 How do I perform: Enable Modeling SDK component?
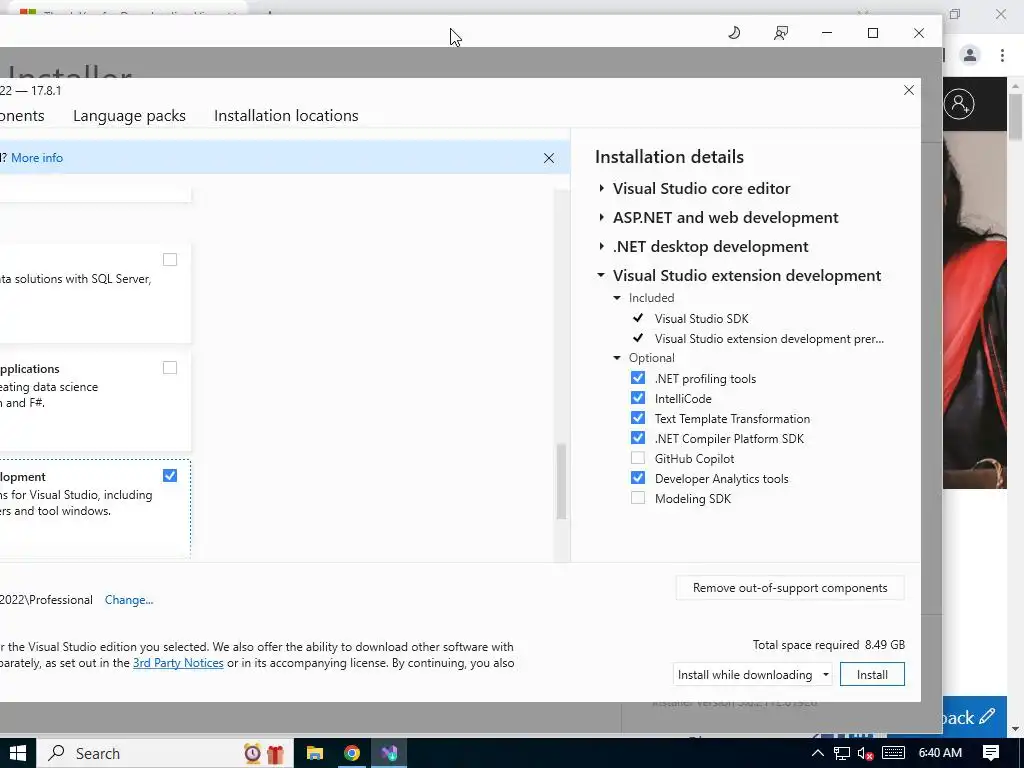(637, 498)
